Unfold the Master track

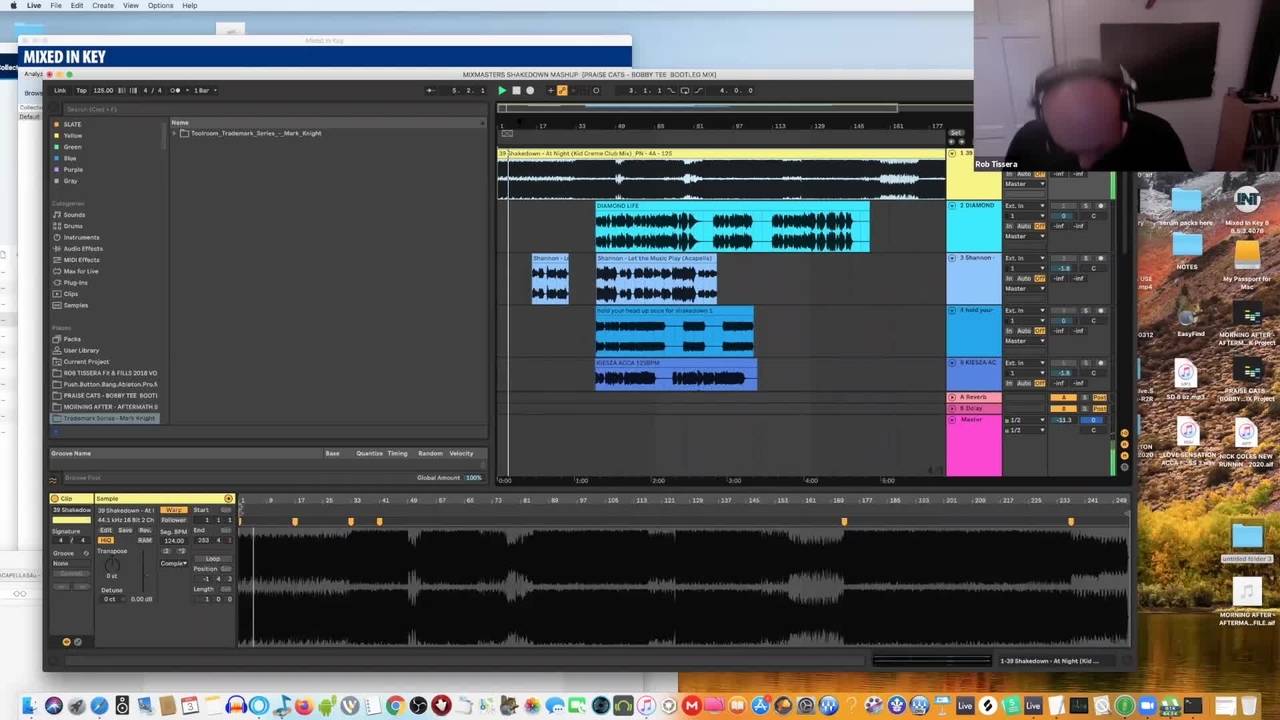pyautogui.click(x=952, y=420)
